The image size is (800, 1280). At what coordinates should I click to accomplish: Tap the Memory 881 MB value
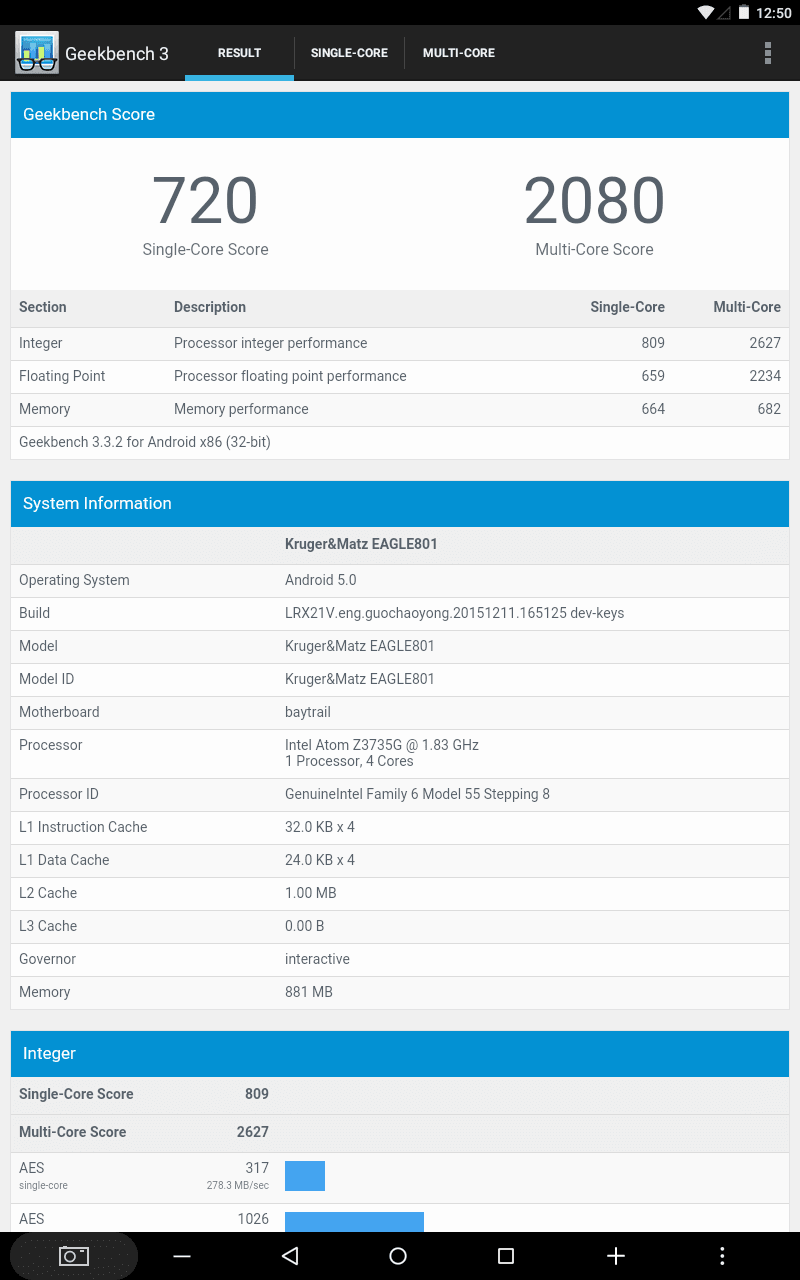[x=309, y=992]
